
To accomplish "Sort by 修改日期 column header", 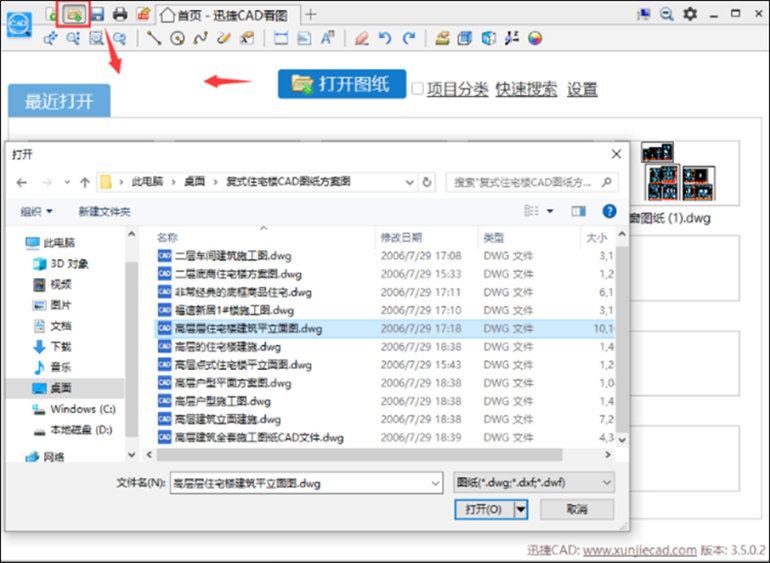I will click(x=426, y=238).
